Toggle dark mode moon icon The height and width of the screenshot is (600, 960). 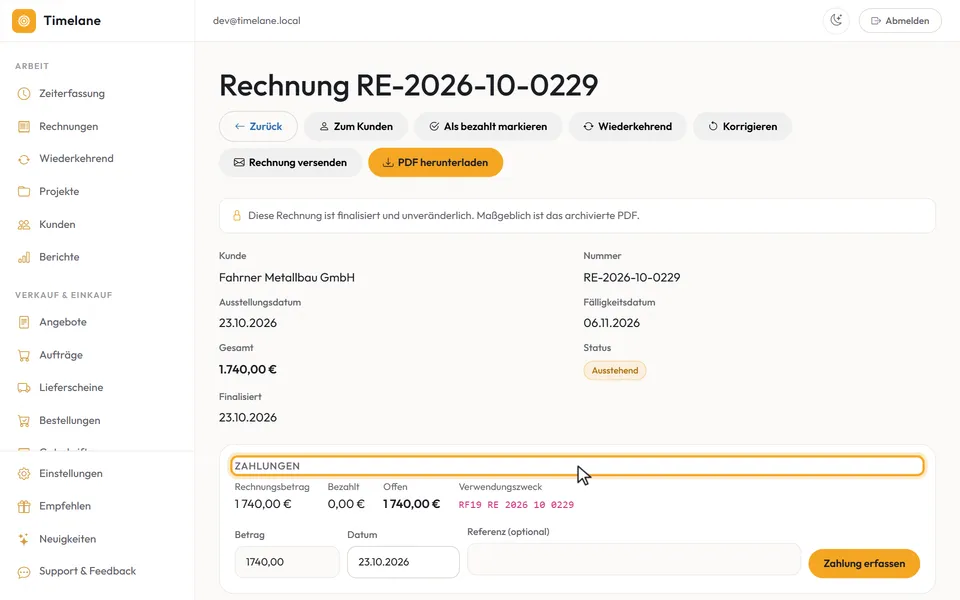tap(836, 21)
